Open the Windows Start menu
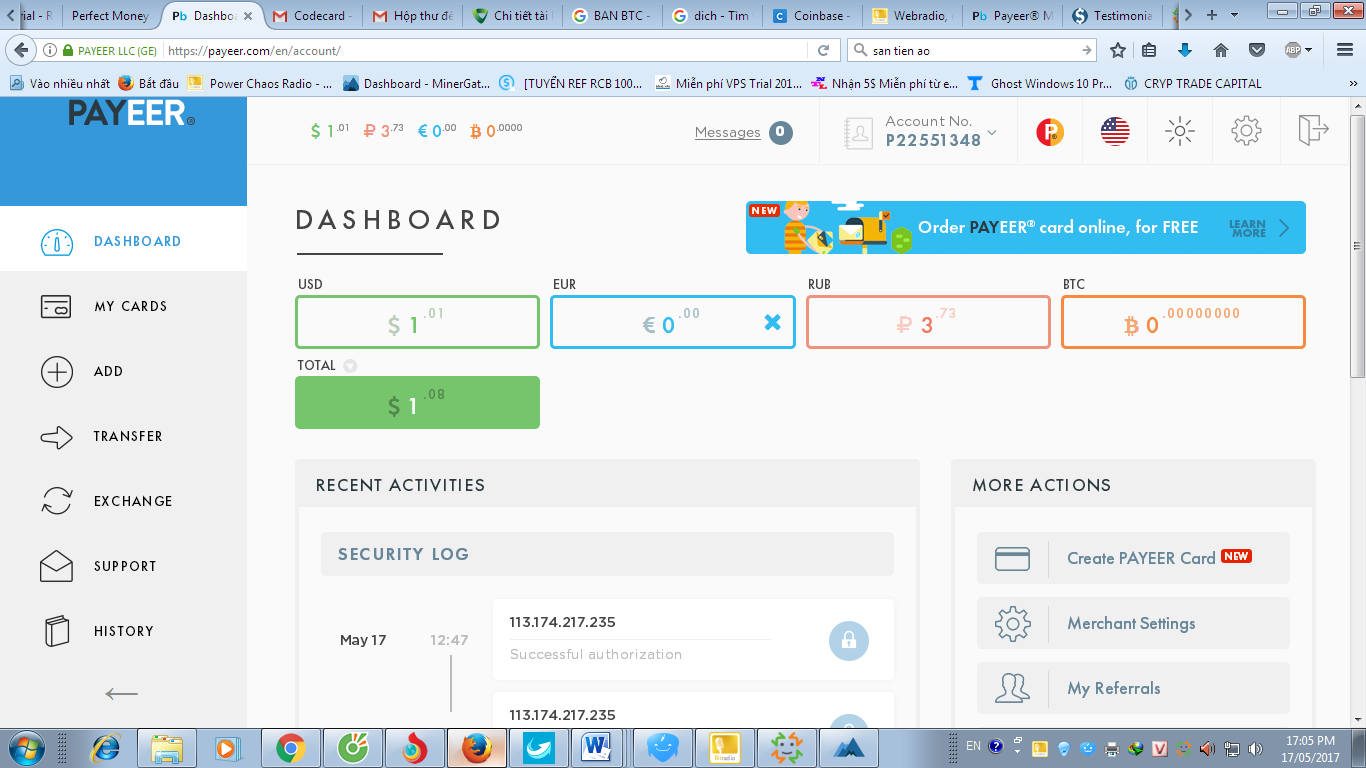The width and height of the screenshot is (1366, 768). click(25, 747)
